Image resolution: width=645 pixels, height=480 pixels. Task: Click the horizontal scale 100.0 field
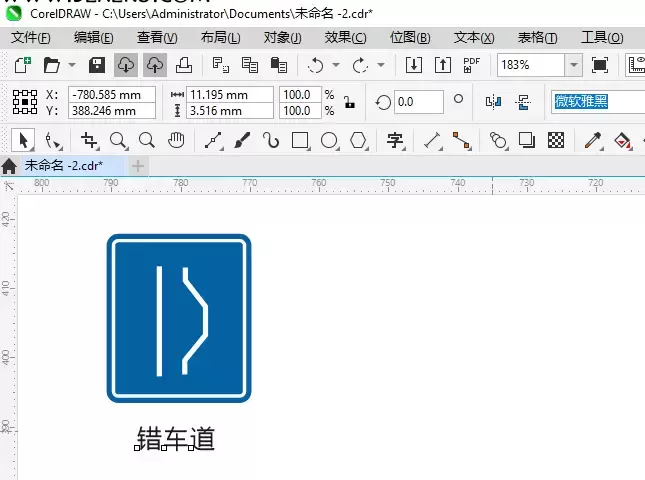[x=300, y=95]
